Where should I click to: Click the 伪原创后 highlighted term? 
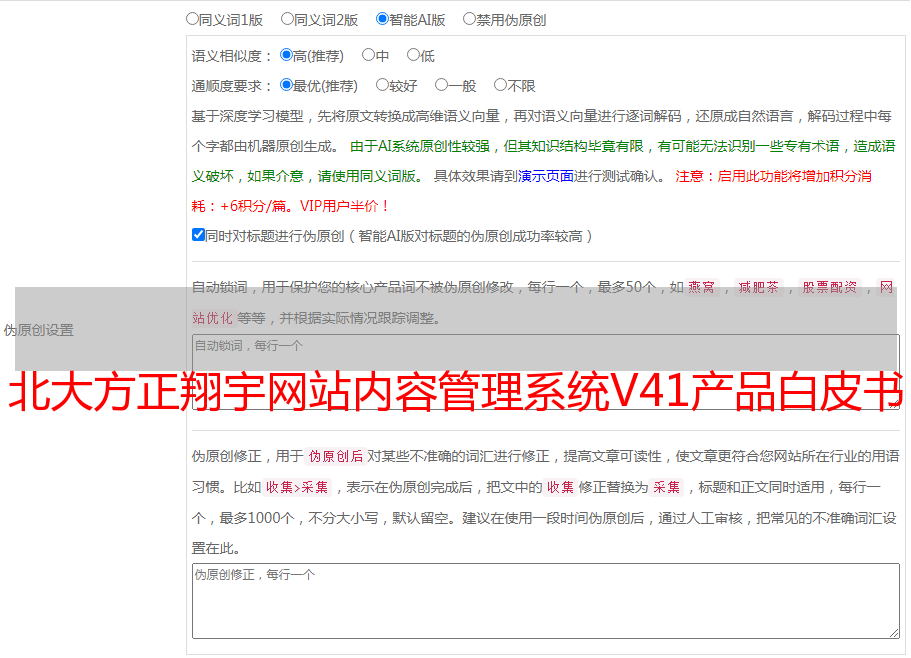pos(336,456)
